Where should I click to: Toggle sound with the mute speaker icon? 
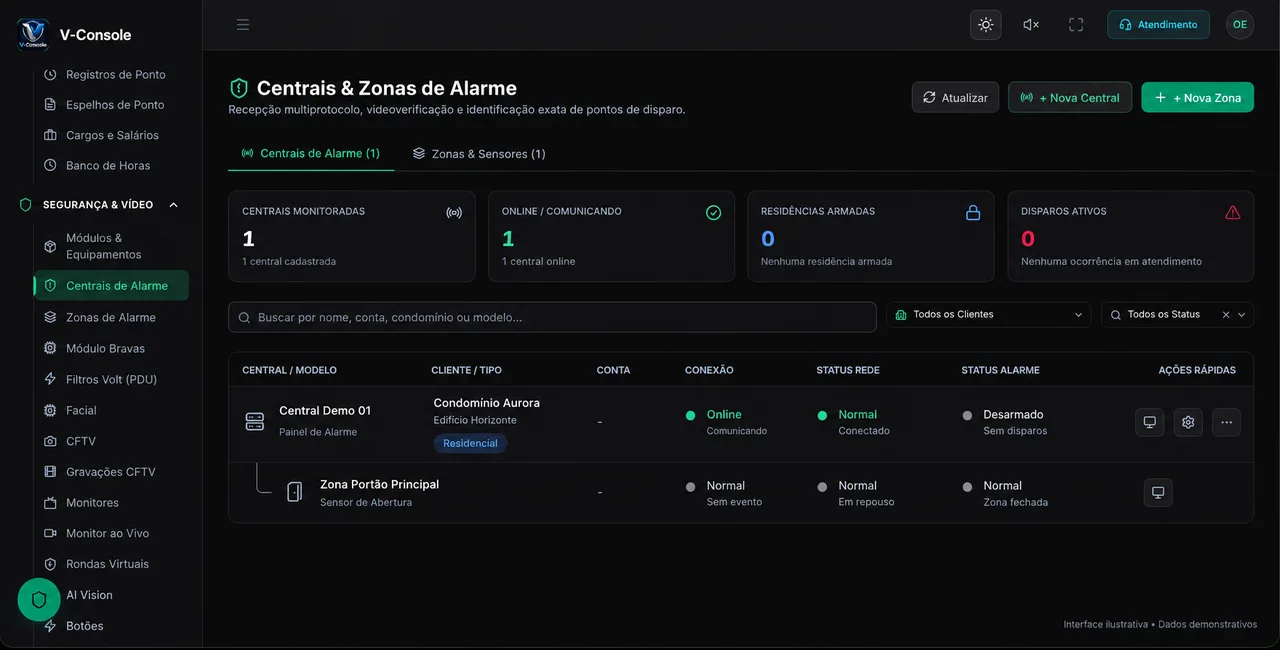point(1031,25)
